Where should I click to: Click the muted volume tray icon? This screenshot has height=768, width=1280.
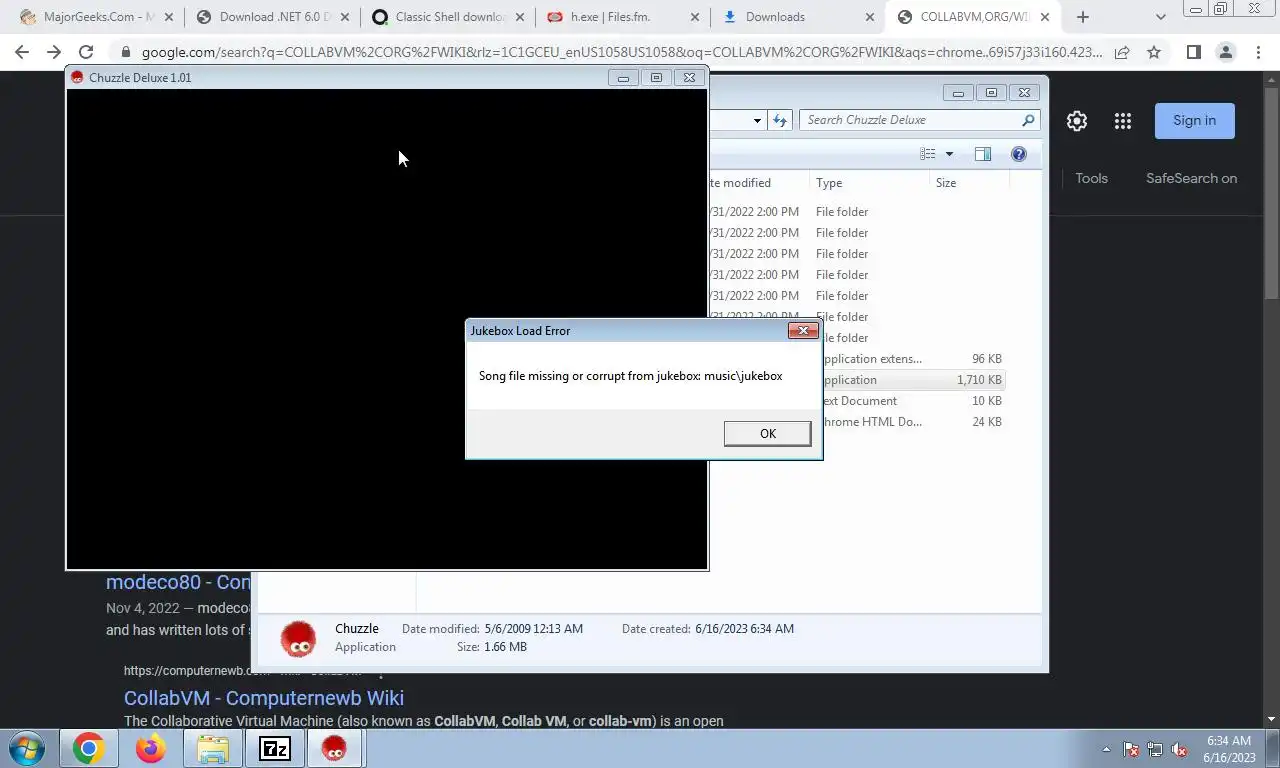1179,749
